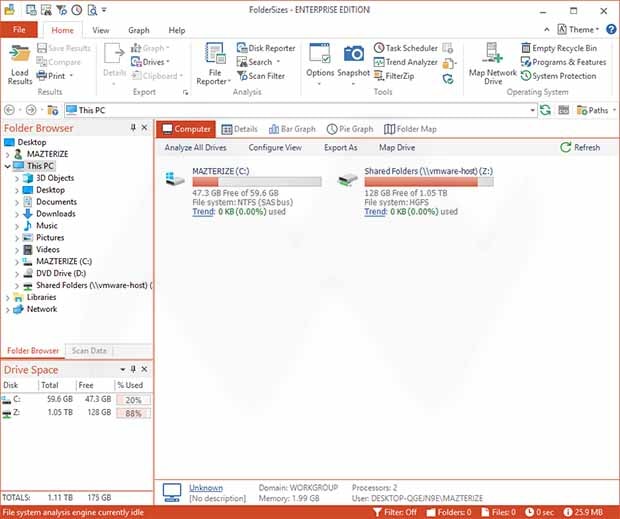Pin the Folder Browser panel

click(x=133, y=128)
